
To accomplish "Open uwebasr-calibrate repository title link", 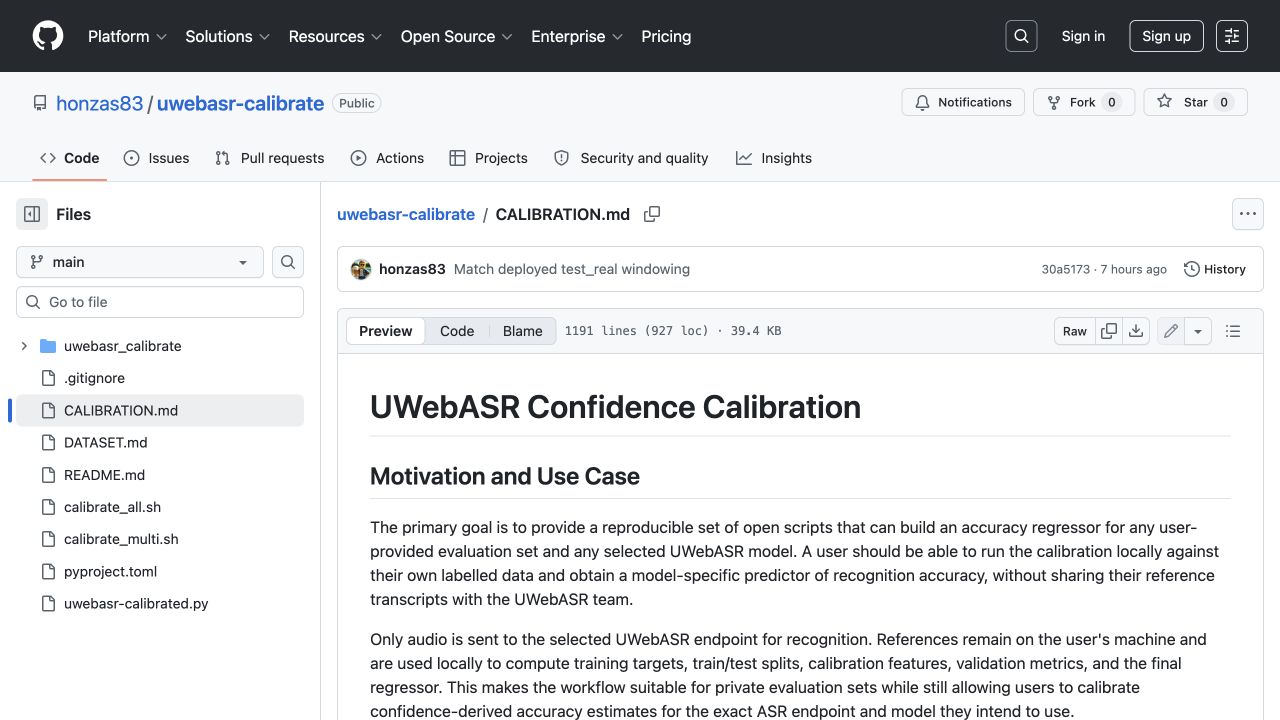I will tap(240, 103).
